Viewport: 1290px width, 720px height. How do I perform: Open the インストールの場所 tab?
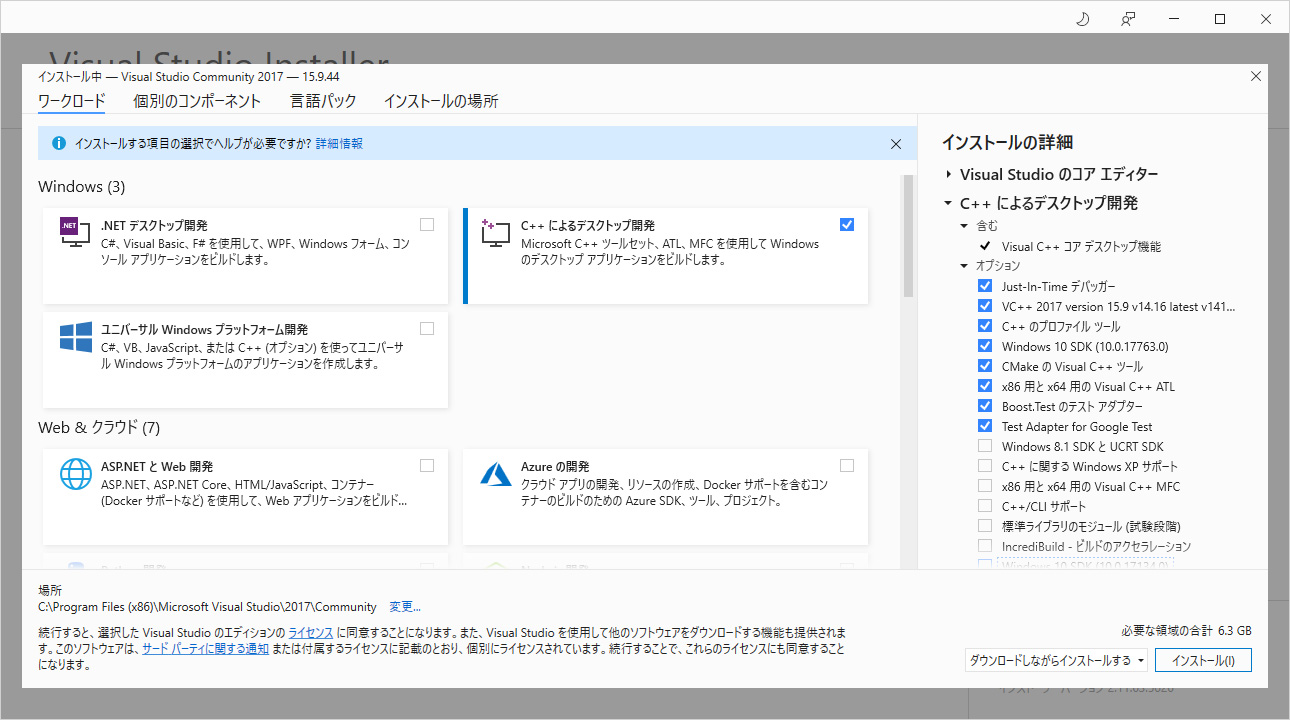[441, 101]
